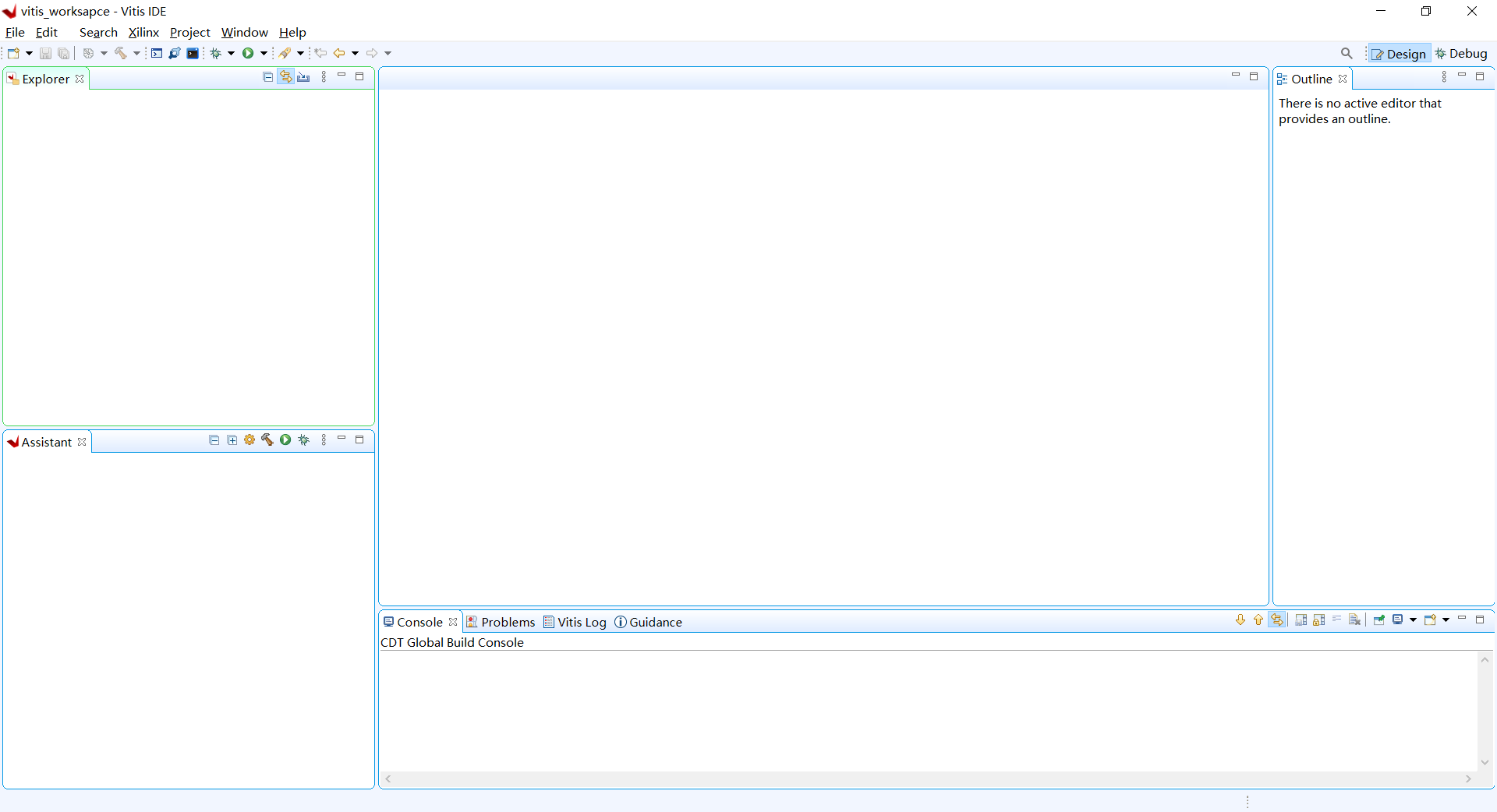Switch to the Problems tab

(501, 622)
